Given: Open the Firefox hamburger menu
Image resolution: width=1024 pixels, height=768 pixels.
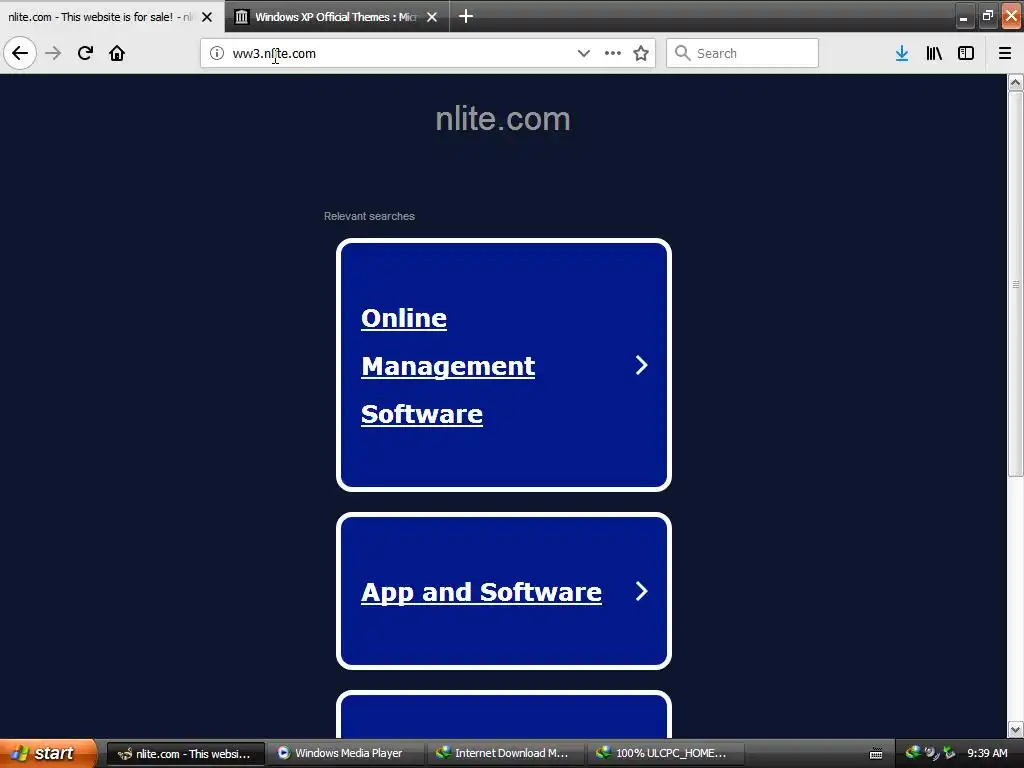Looking at the screenshot, I should 1005,53.
